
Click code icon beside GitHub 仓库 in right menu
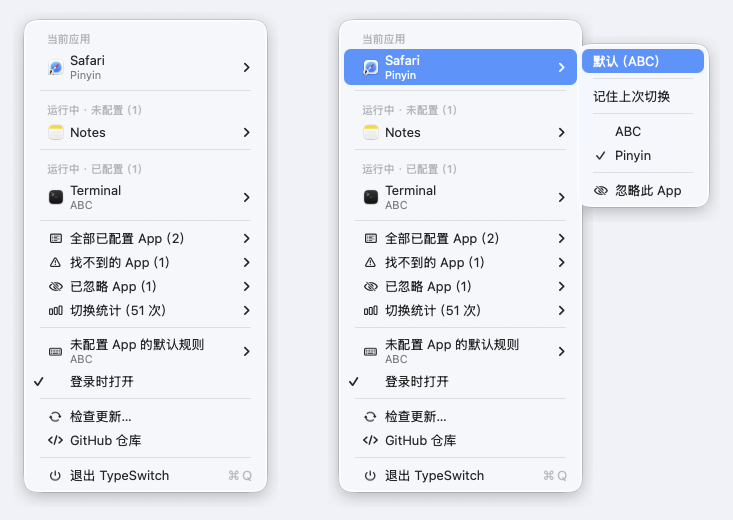371,440
